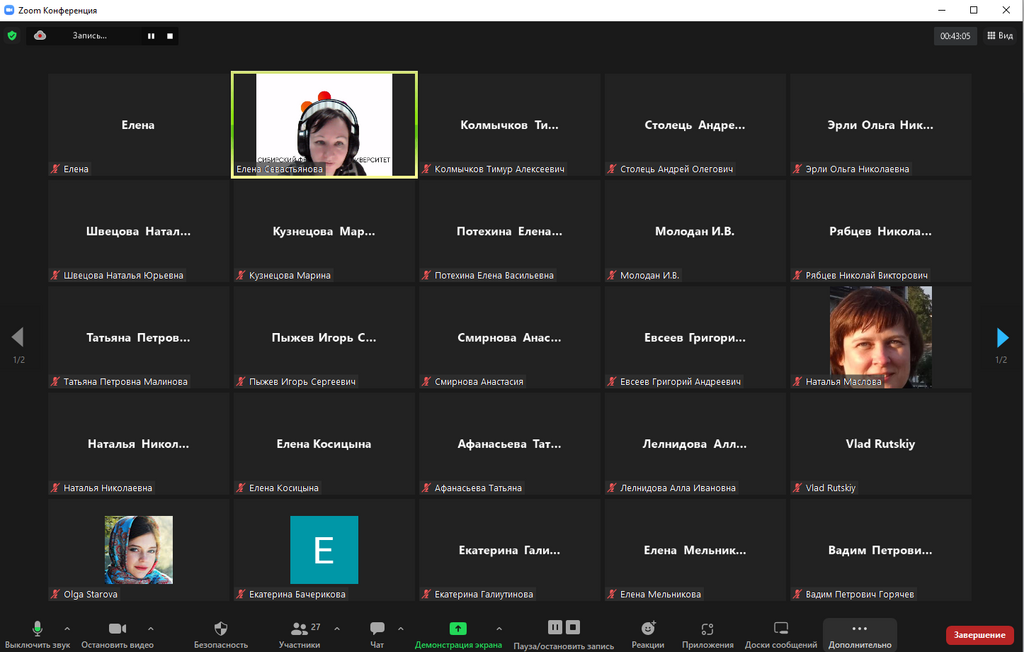
Task: Click muted mic icon of Столець Андрей Олегович
Action: coord(612,169)
